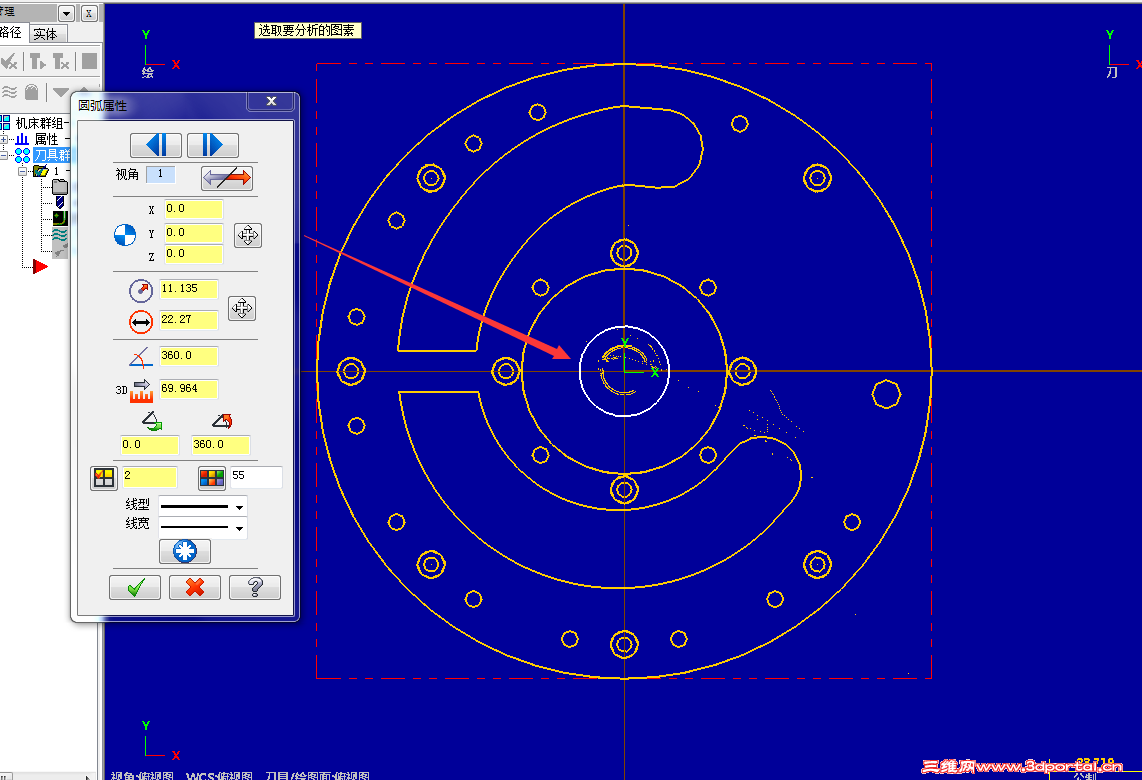
Task: Cancel with the red X button
Action: pyautogui.click(x=194, y=587)
